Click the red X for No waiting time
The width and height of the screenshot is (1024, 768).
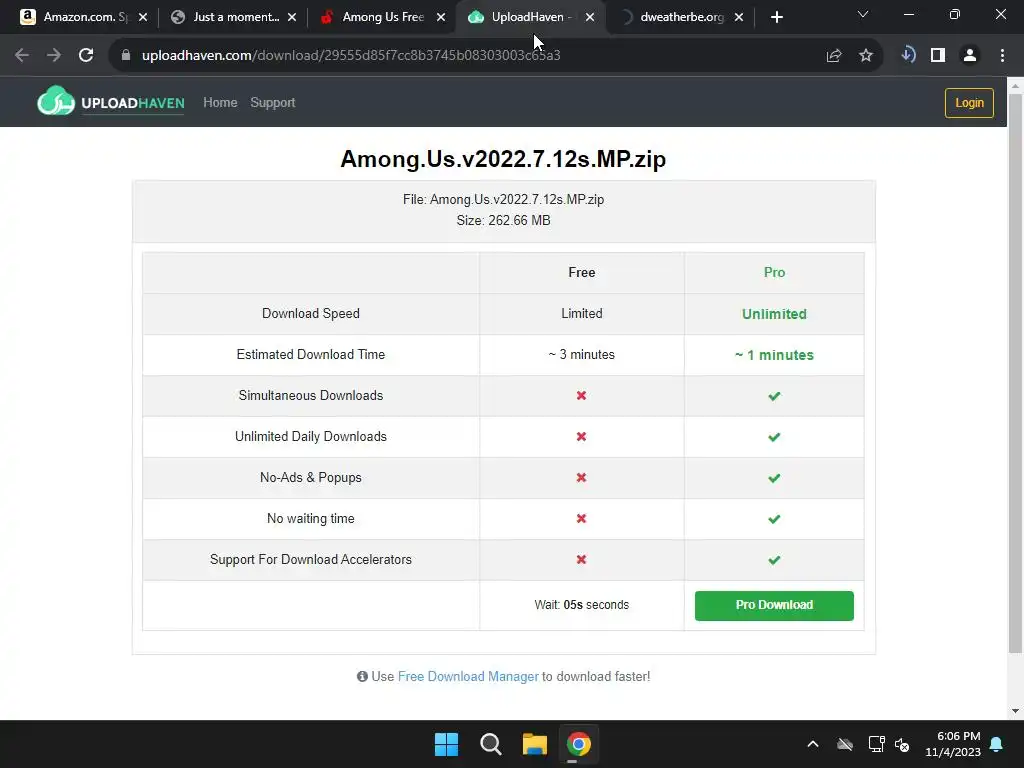click(581, 519)
